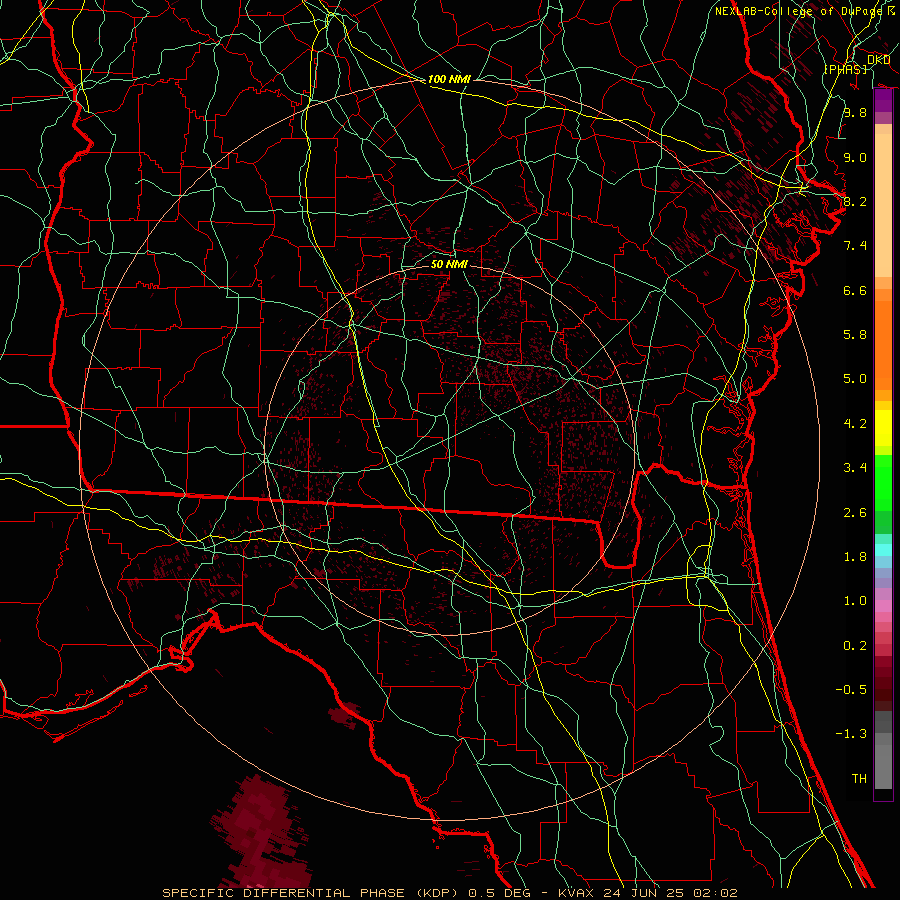This screenshot has height=900, width=900.
Task: Click the 100 NMI range ring label
Action: click(449, 79)
